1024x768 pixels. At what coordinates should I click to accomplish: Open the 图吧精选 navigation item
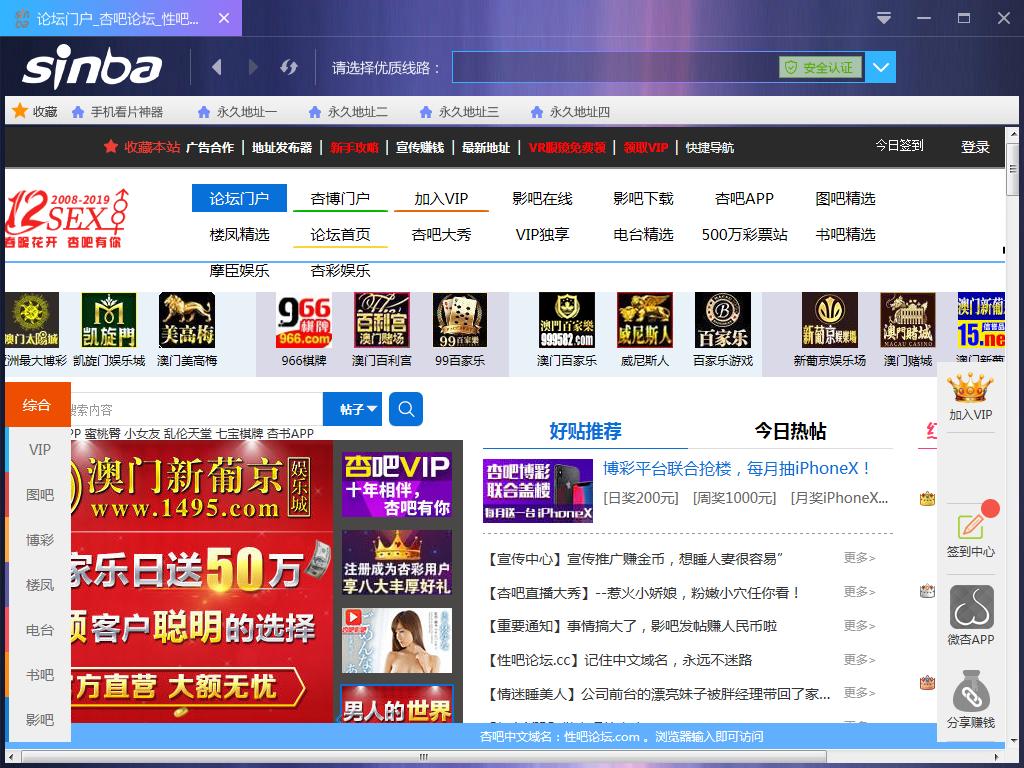845,199
